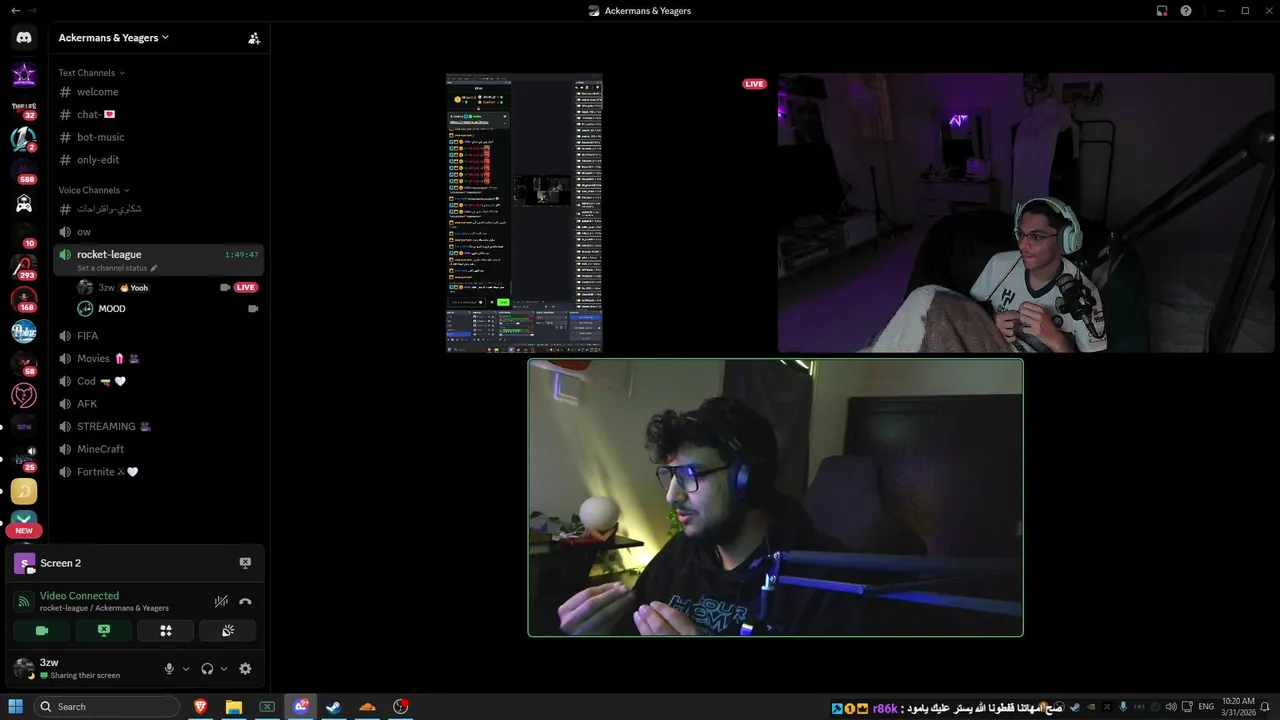Toggle screen share button in voice panel
Viewport: 1280px width, 720px height.
click(x=104, y=630)
